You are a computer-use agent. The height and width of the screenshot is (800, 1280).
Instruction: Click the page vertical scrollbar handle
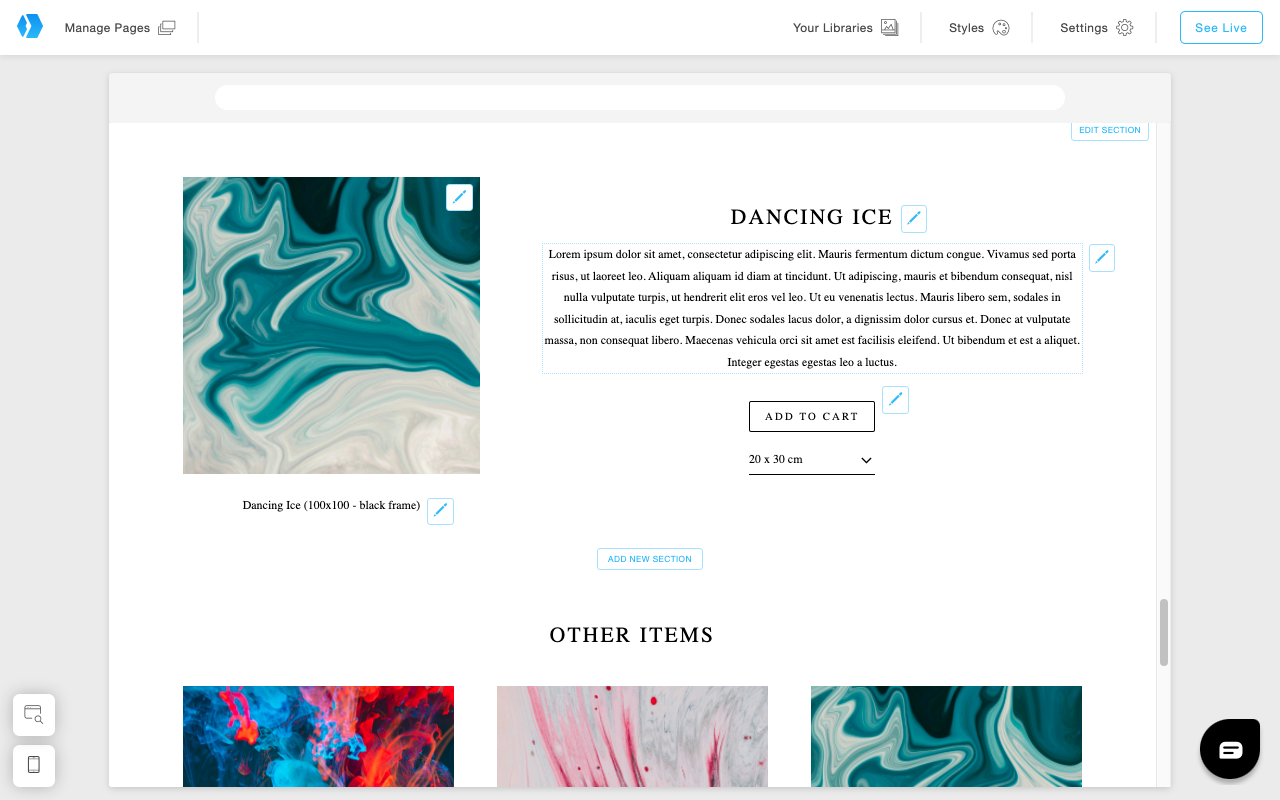tap(1164, 633)
